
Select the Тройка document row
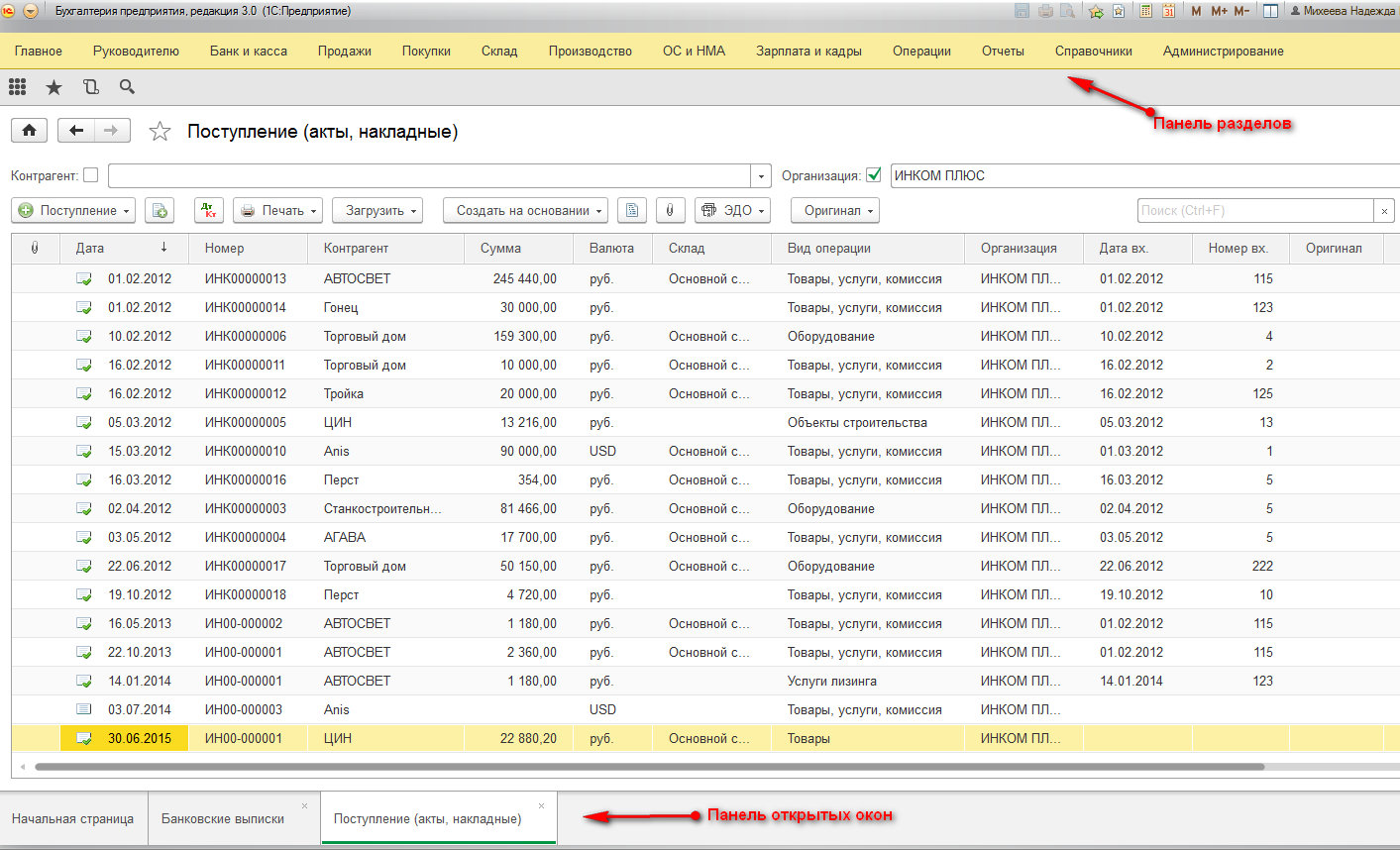705,393
